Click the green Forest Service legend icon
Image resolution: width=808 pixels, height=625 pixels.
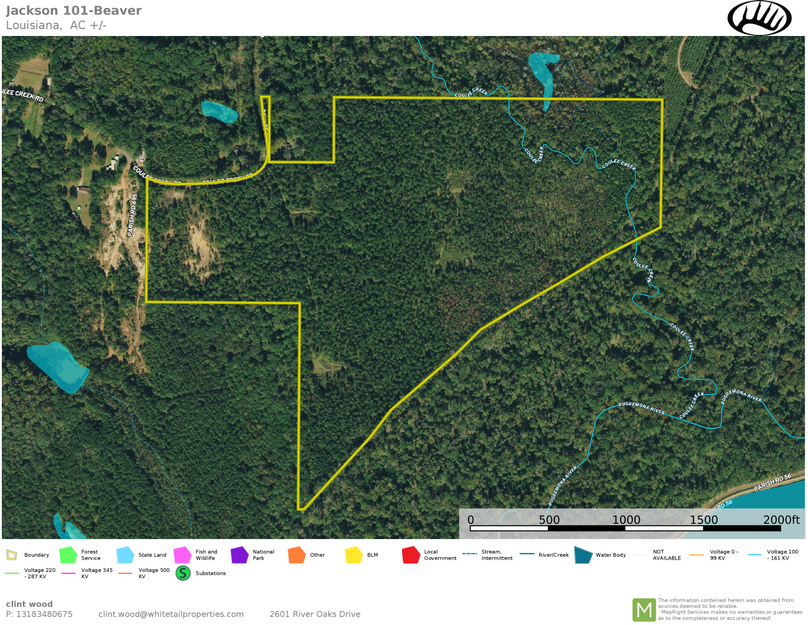point(68,554)
